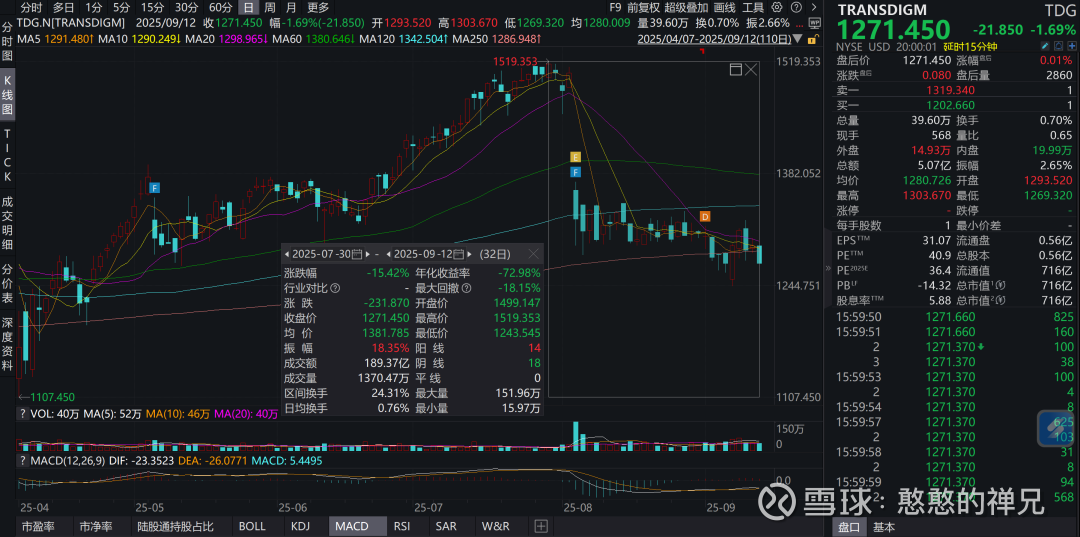
Task: Select the 周 weekly period
Action: [x=270, y=8]
